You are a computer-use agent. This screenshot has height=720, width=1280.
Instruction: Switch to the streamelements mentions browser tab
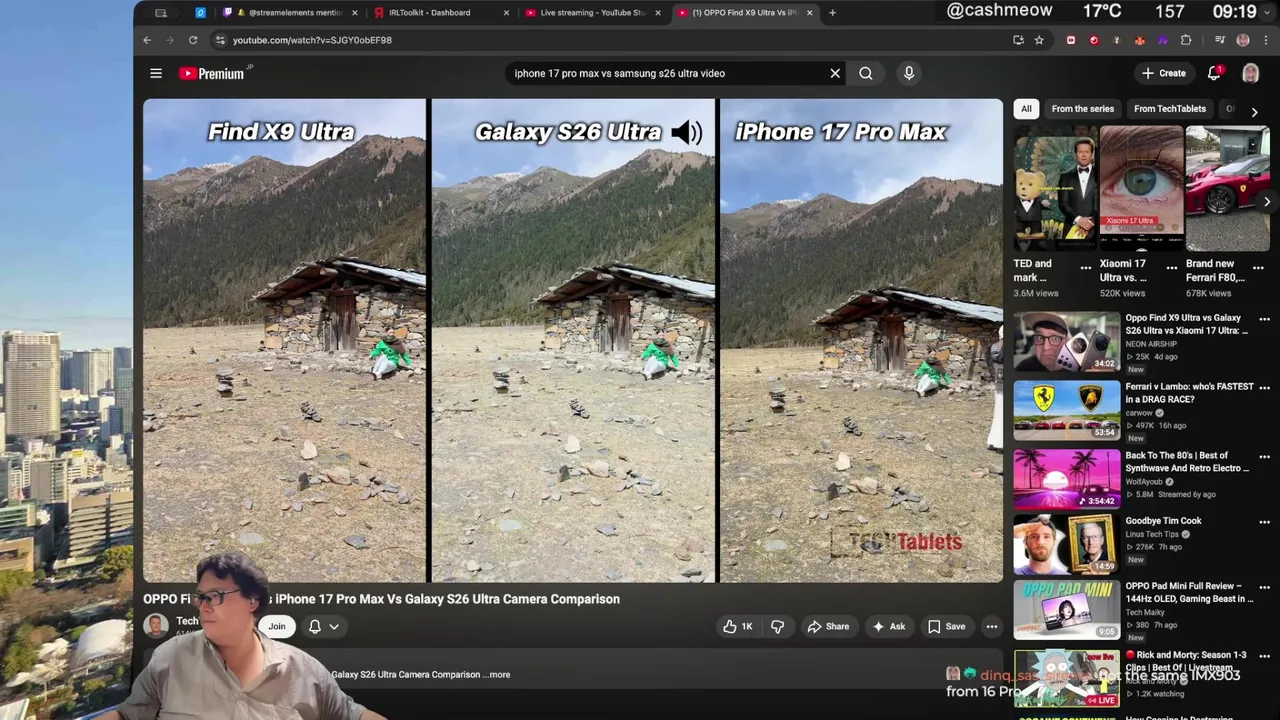tap(292, 13)
